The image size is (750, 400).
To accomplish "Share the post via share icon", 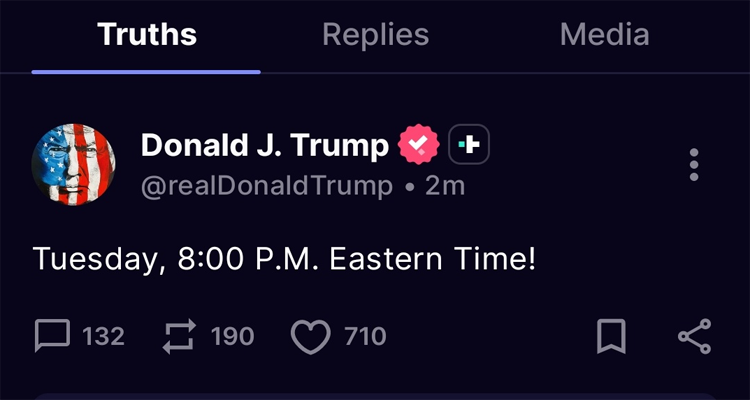I will [694, 337].
